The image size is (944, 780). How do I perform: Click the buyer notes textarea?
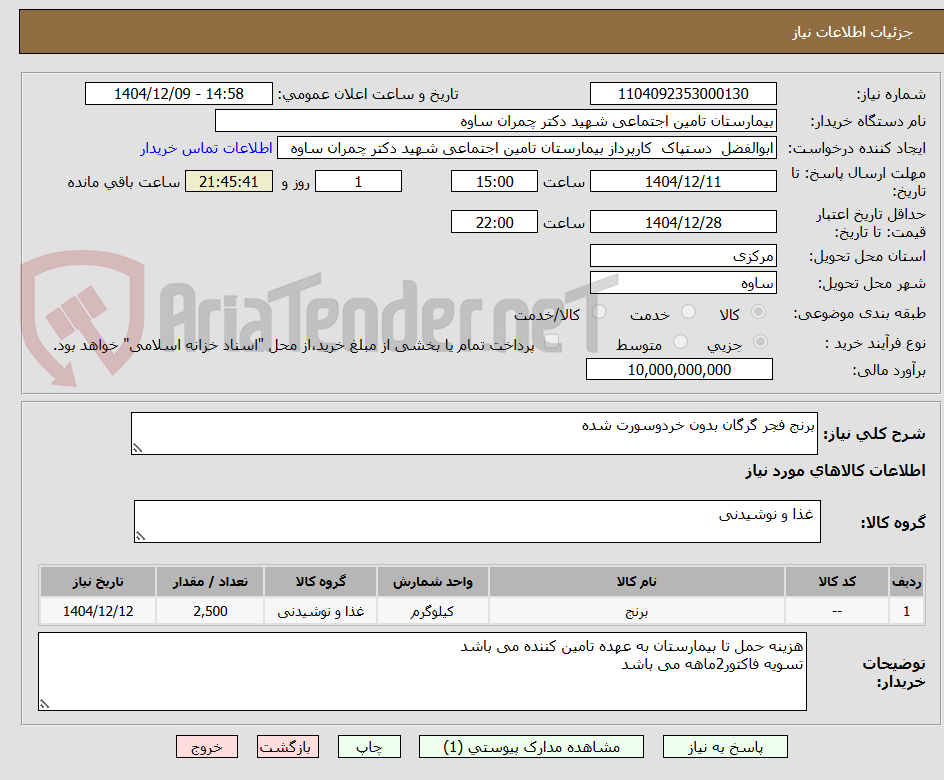pyautogui.click(x=422, y=671)
